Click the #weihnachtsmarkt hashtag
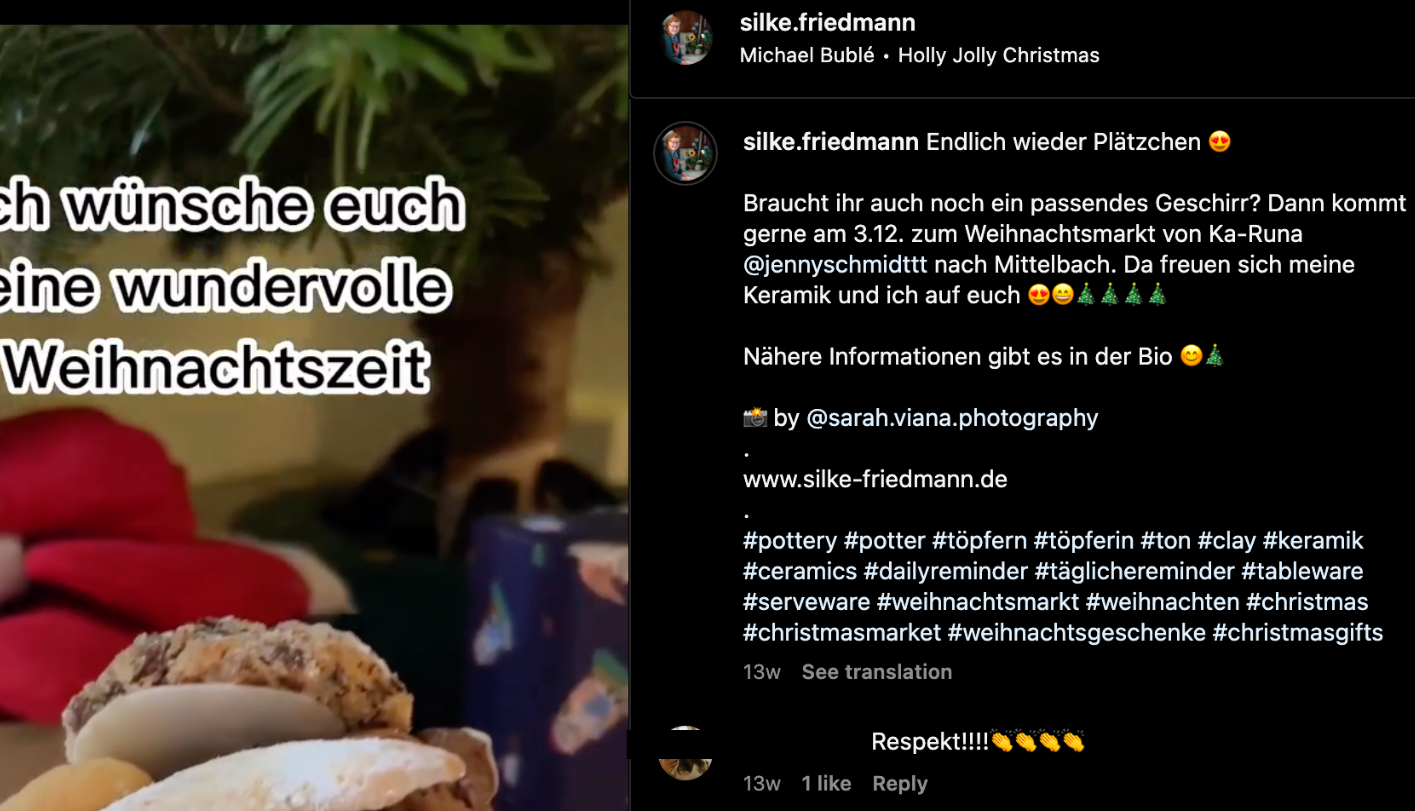This screenshot has height=811, width=1415. [978, 602]
